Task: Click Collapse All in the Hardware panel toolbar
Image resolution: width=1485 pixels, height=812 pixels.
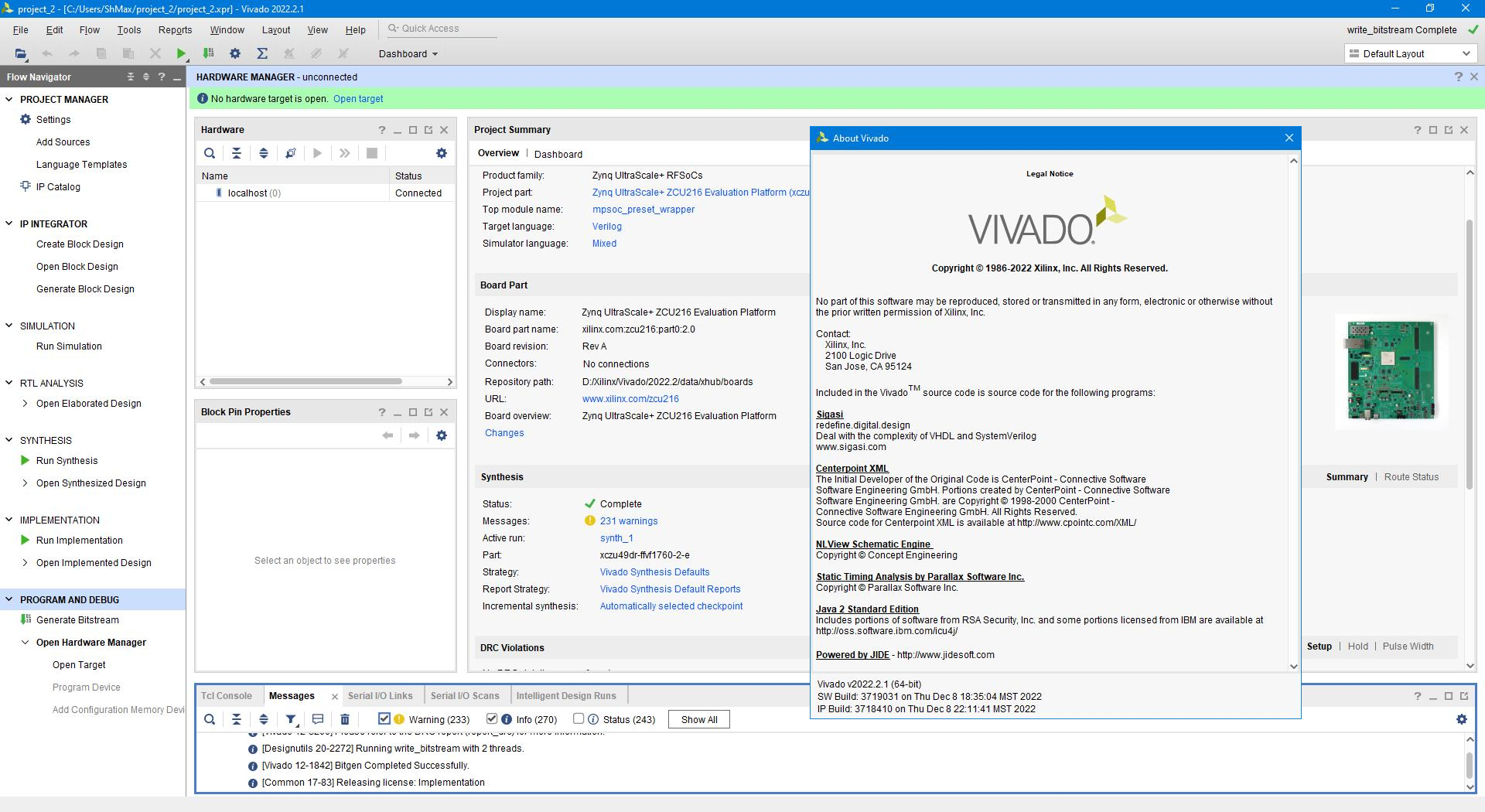Action: click(x=237, y=153)
